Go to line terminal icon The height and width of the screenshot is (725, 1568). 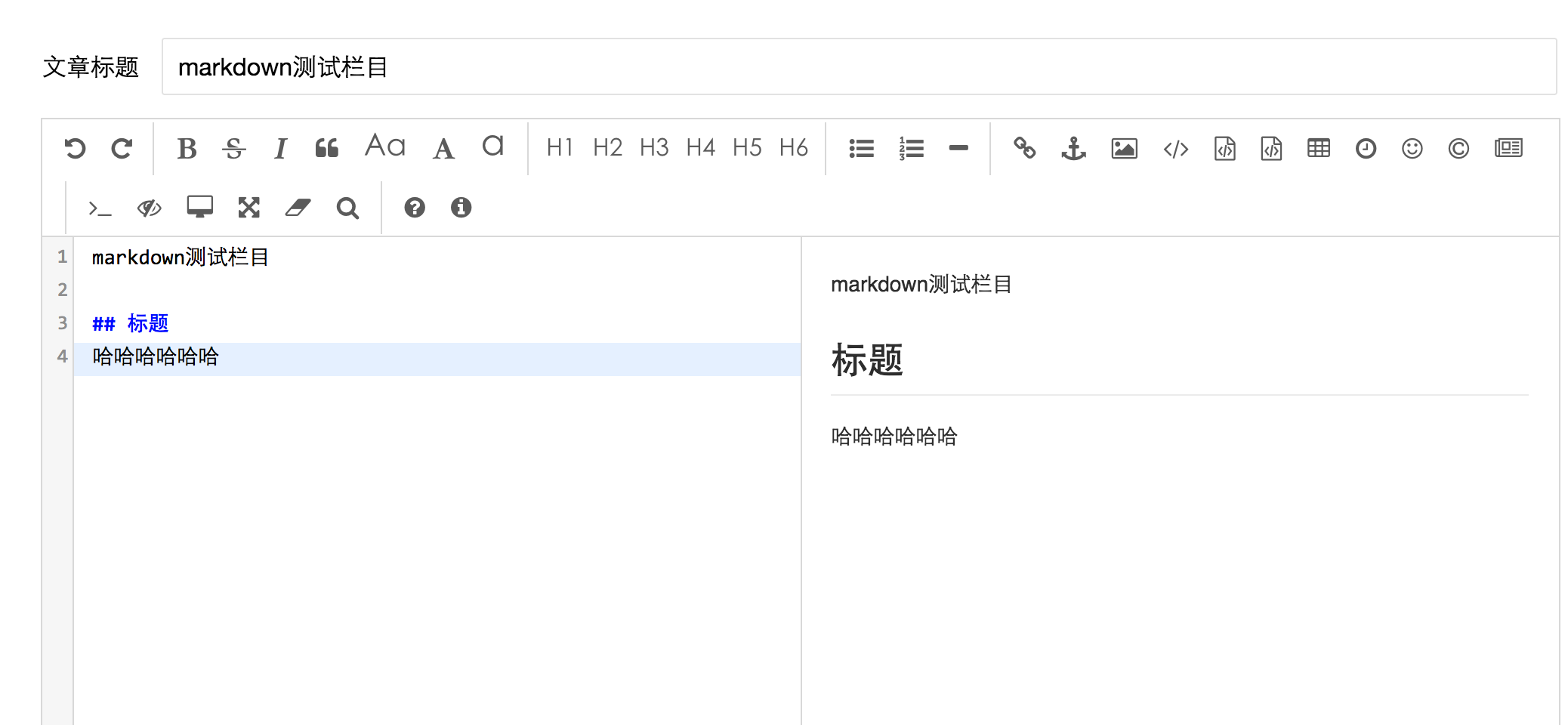[100, 208]
